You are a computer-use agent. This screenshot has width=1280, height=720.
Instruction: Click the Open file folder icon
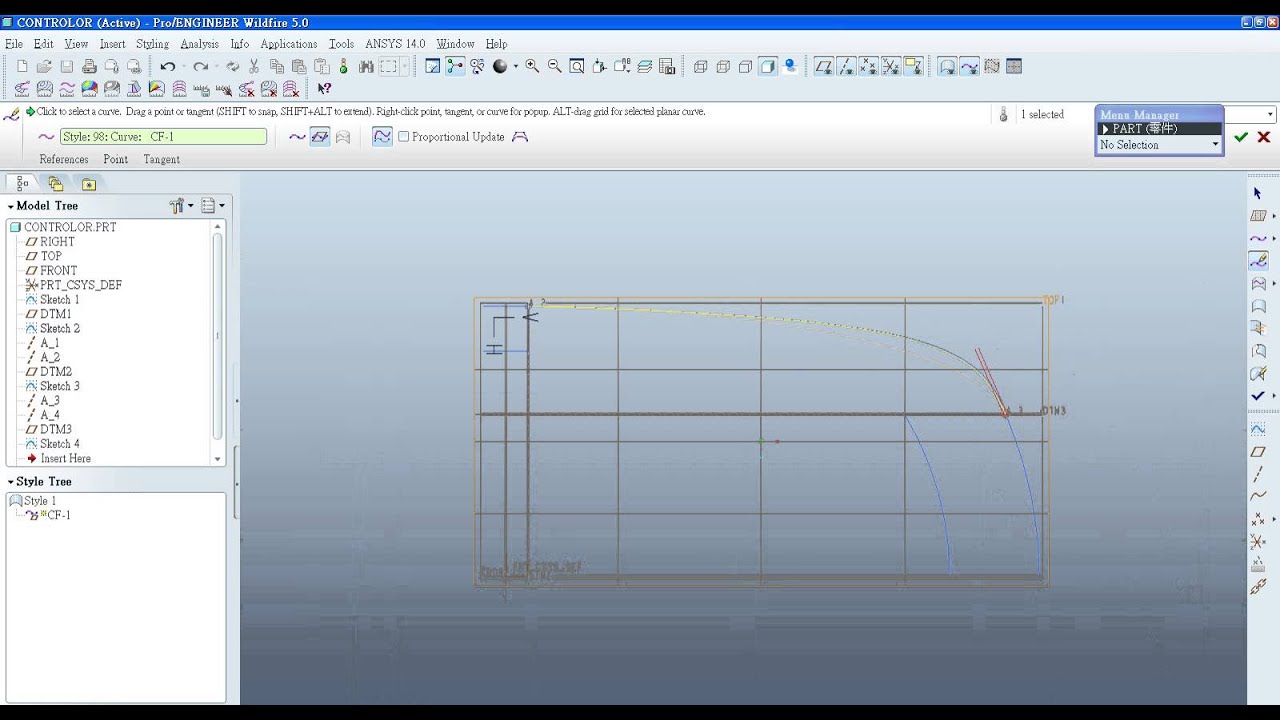tap(44, 66)
